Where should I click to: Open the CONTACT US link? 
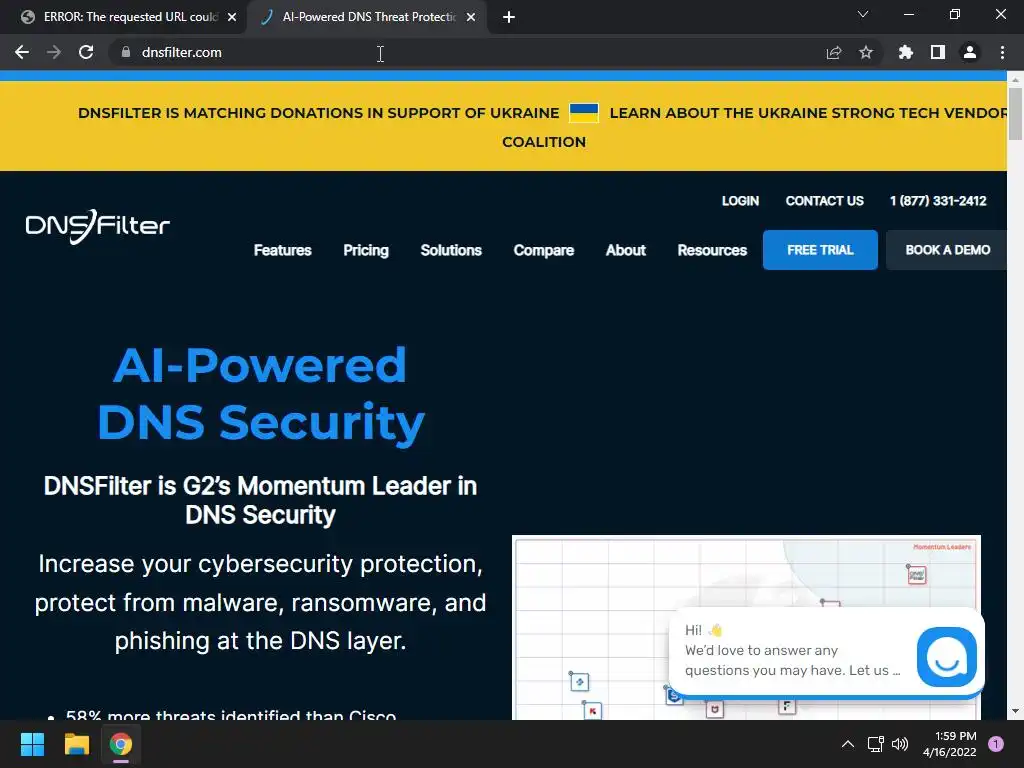(824, 201)
